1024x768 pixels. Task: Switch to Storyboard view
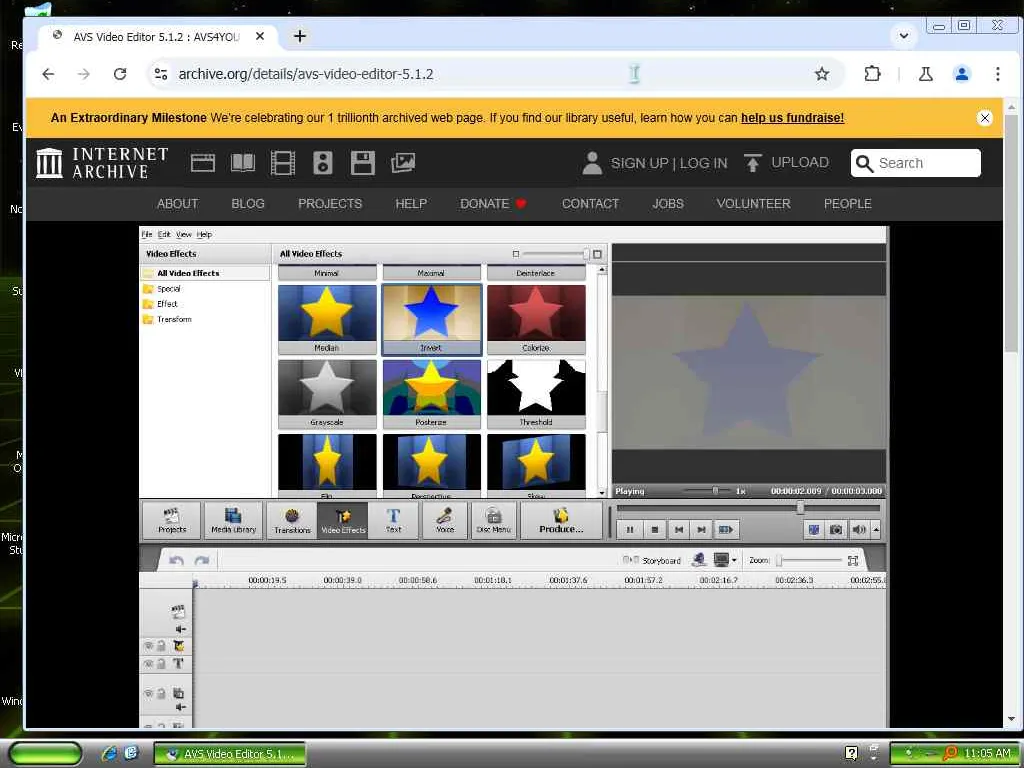(x=652, y=560)
